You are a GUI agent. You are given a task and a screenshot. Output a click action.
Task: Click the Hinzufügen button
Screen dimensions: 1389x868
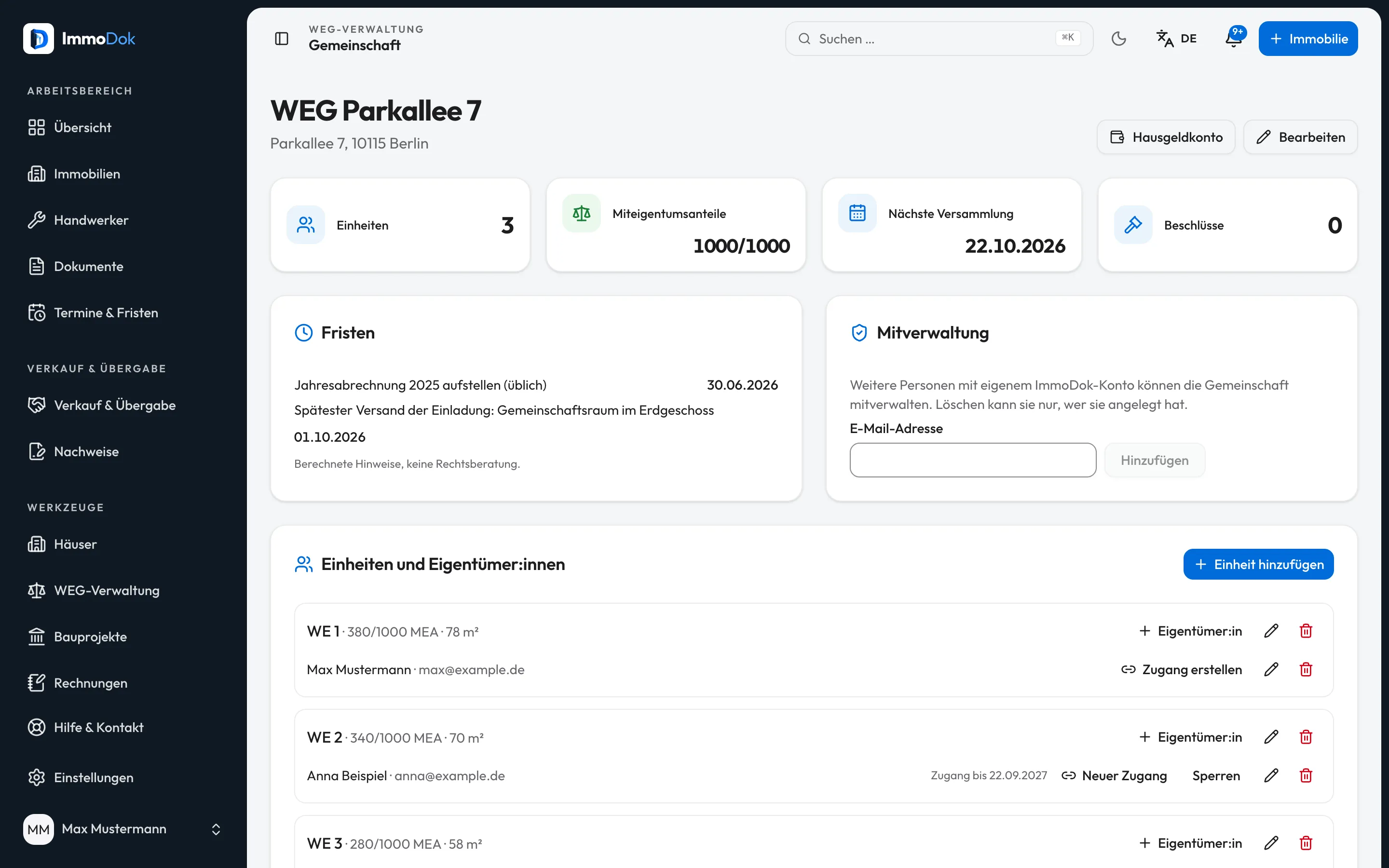pyautogui.click(x=1154, y=460)
